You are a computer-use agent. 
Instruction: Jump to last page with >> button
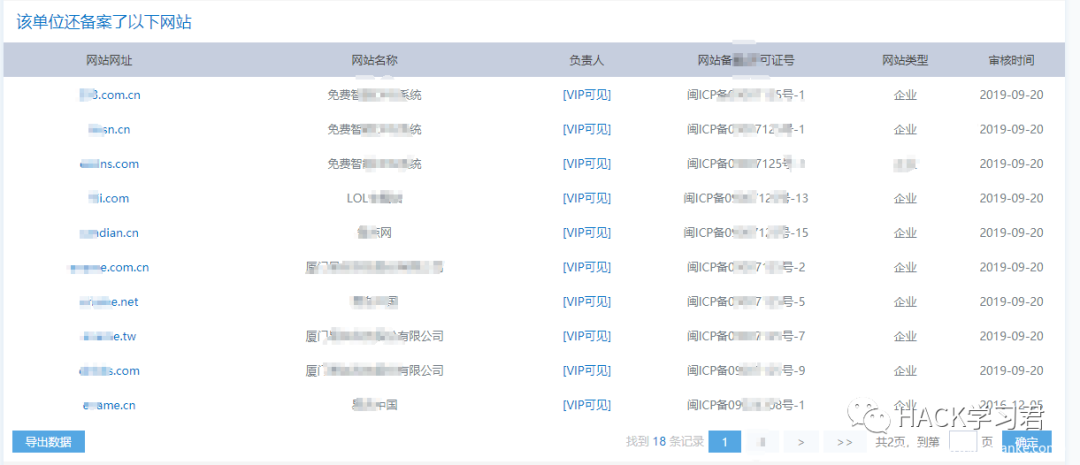pos(845,442)
